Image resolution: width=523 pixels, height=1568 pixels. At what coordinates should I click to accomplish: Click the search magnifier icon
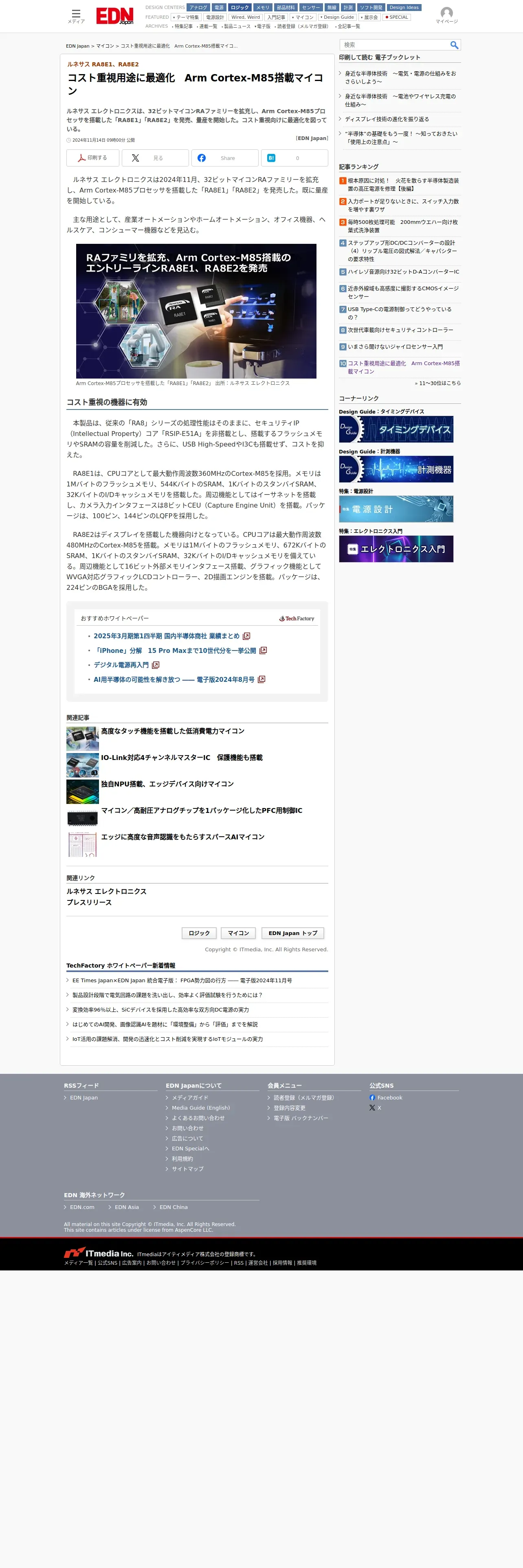click(454, 45)
